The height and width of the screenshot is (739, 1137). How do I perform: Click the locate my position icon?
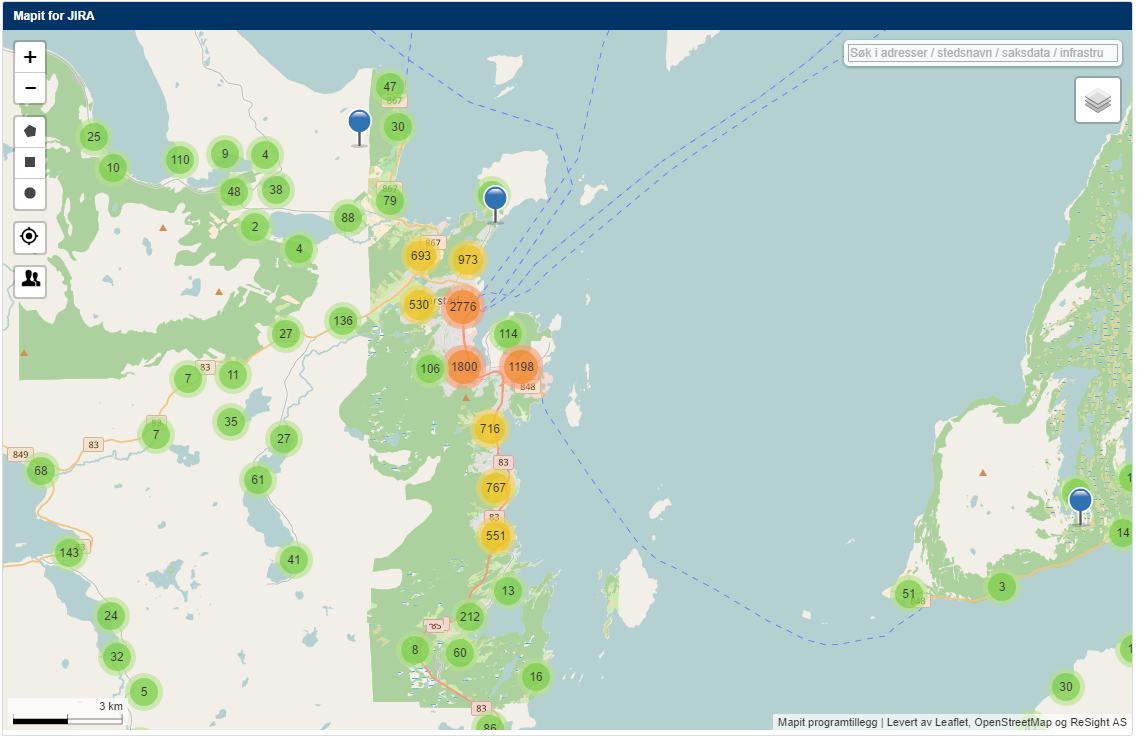point(30,237)
